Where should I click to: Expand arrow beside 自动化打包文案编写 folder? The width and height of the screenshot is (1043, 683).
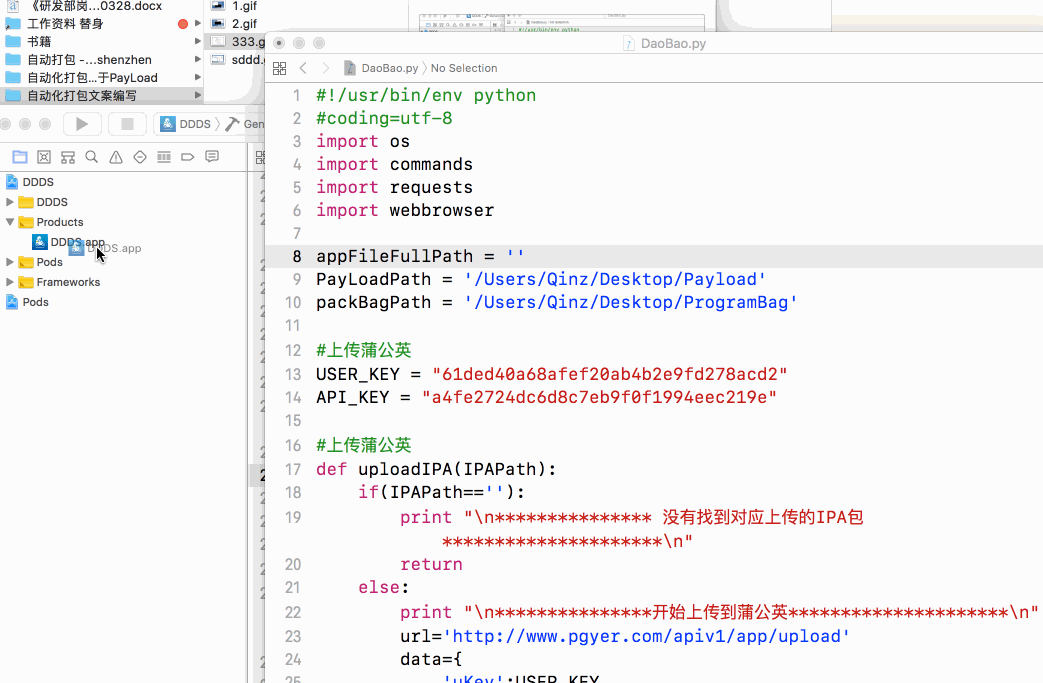tap(198, 95)
